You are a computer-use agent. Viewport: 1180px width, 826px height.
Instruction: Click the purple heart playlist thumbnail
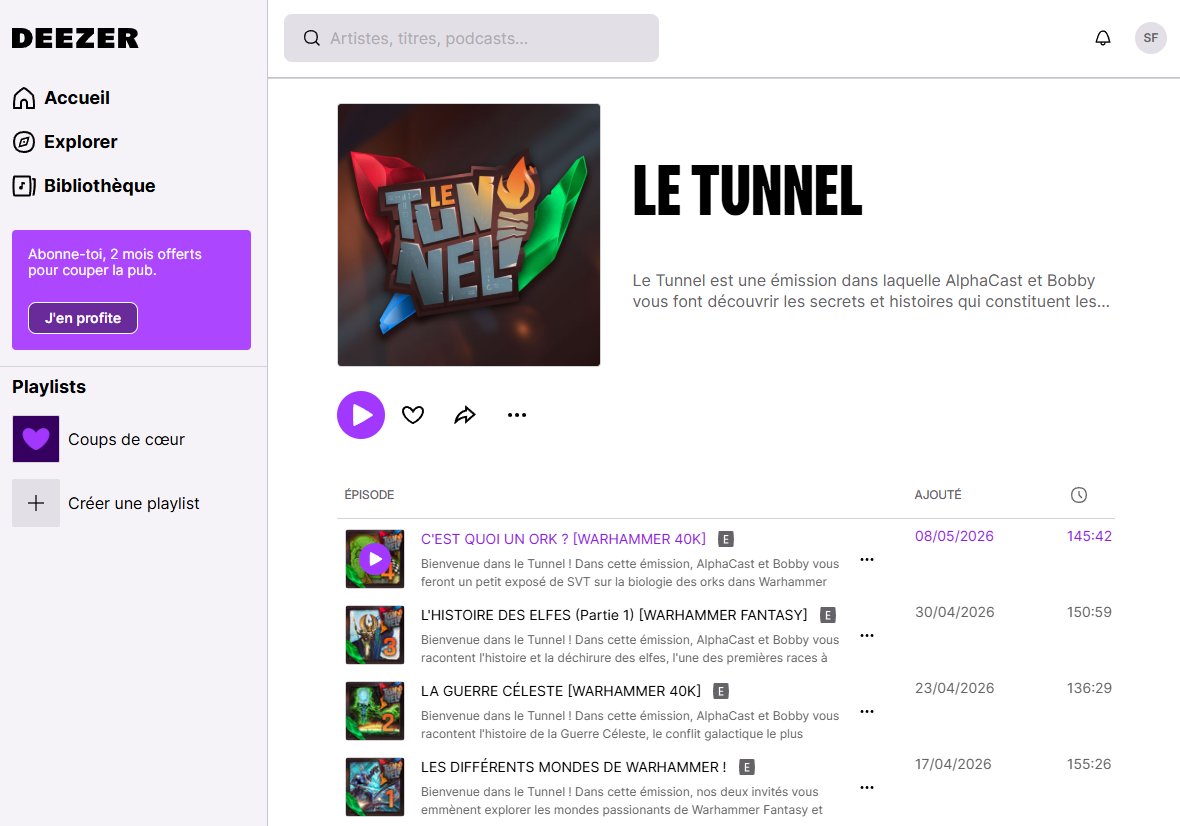[36, 439]
